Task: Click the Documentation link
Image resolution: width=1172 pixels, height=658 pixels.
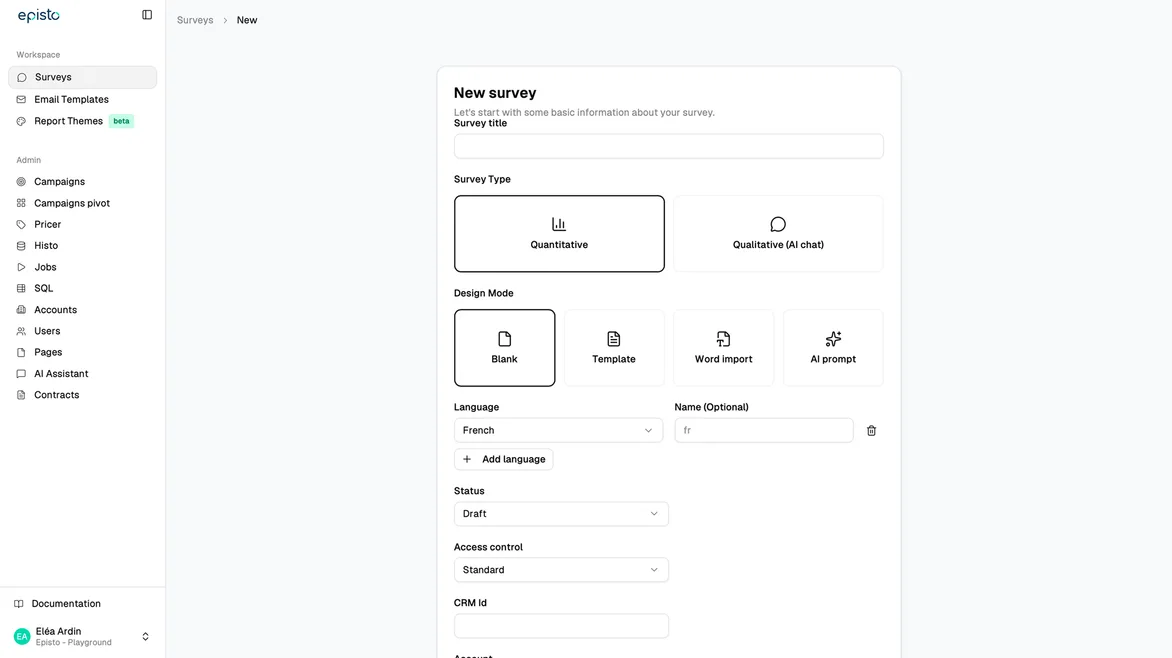Action: coord(66,603)
